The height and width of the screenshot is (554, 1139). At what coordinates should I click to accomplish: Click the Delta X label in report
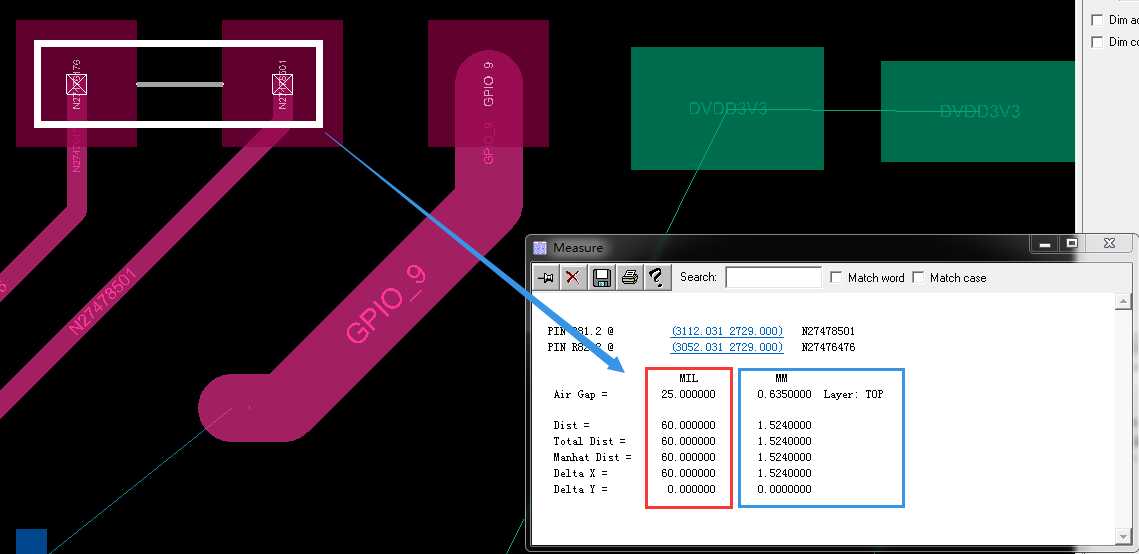coord(580,473)
